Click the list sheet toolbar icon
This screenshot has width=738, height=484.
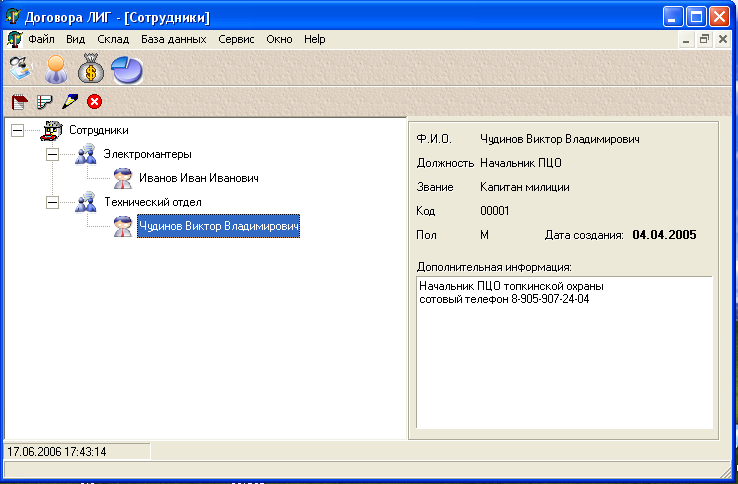[45, 102]
